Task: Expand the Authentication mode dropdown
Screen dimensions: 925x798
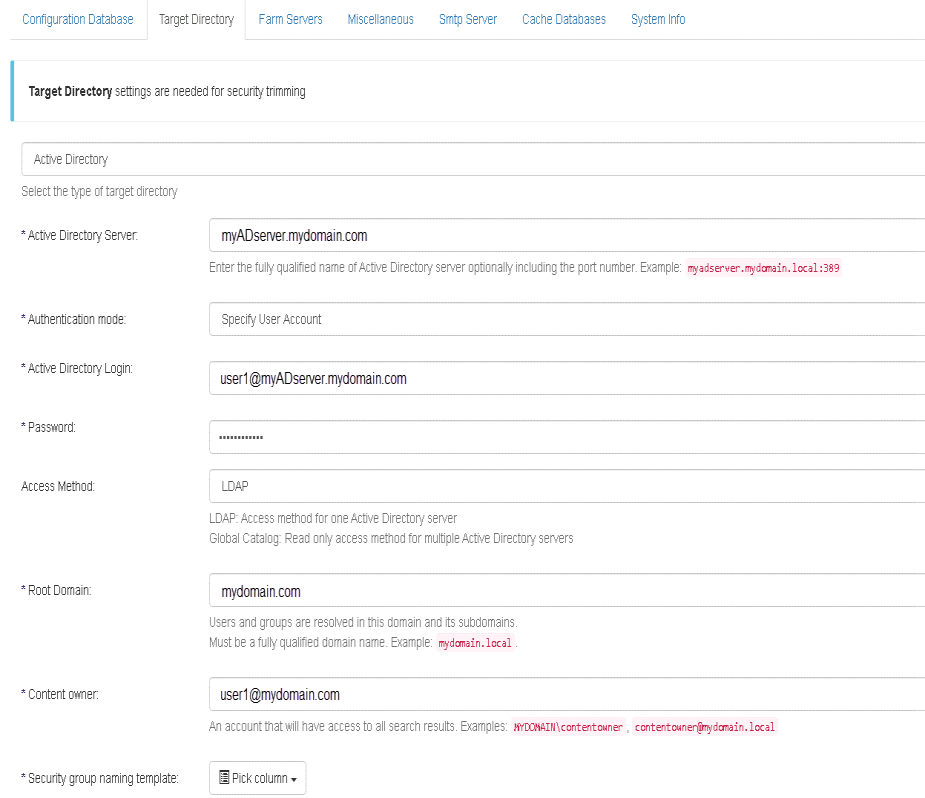Action: point(566,319)
